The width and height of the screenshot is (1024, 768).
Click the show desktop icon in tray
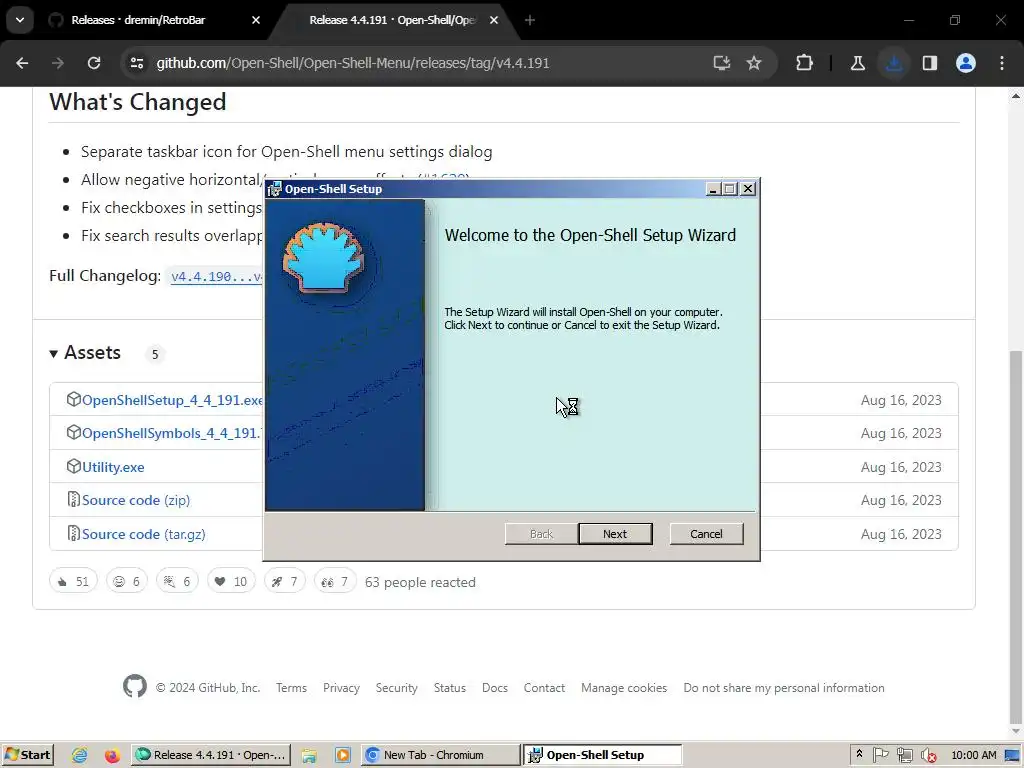point(1013,755)
